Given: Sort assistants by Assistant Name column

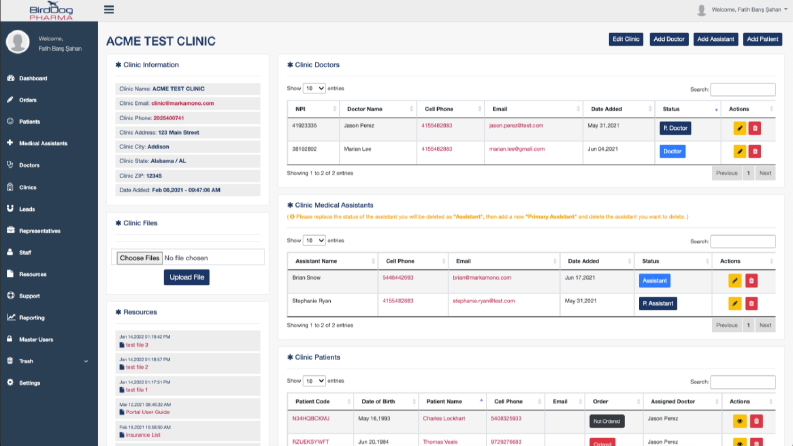Looking at the screenshot, I should click(332, 261).
